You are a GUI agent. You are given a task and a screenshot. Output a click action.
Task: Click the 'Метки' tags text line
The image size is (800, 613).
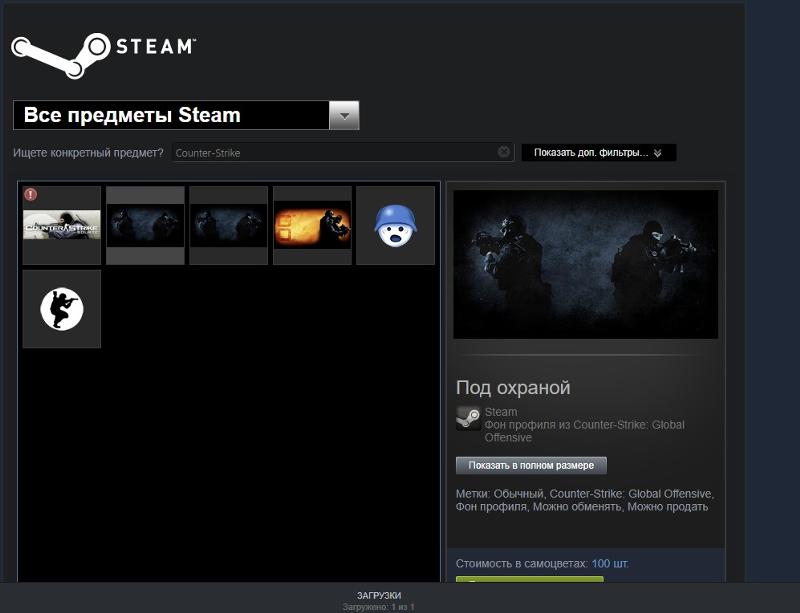[x=585, y=500]
